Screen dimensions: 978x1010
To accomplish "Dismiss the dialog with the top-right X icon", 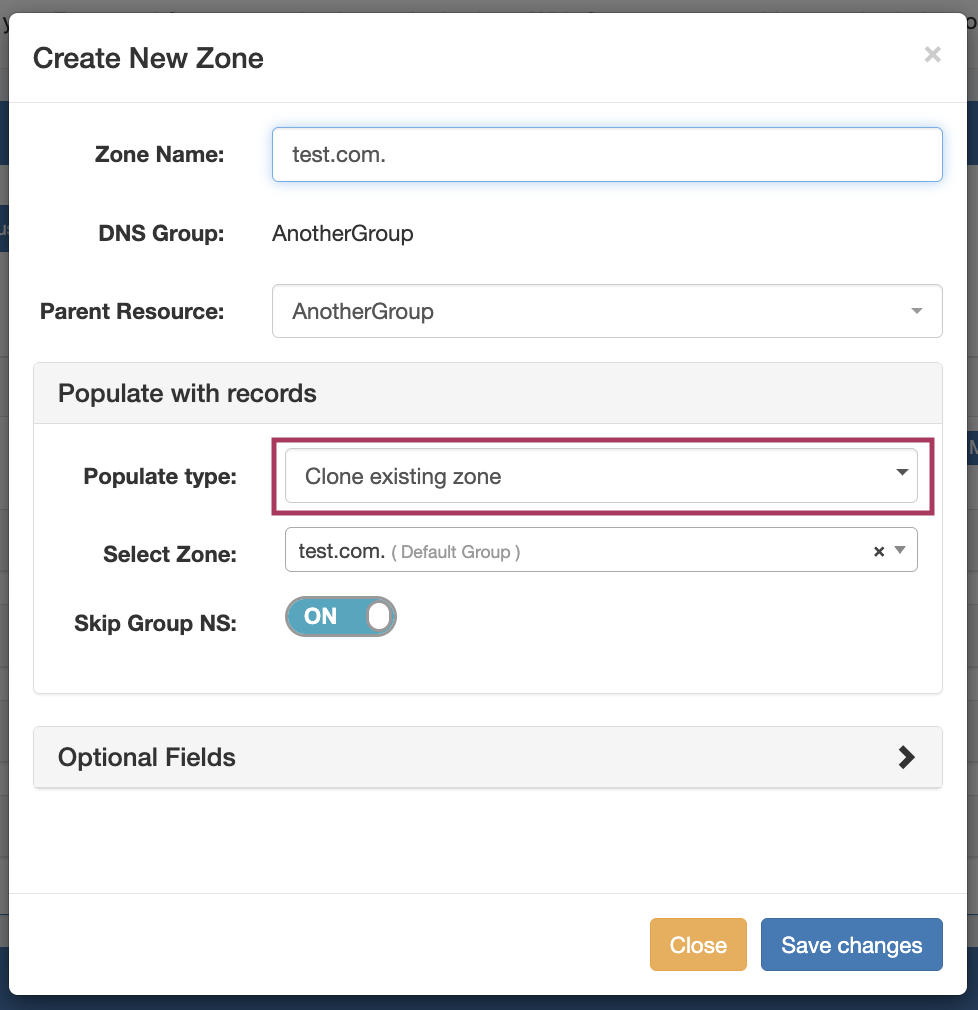I will tap(932, 55).
